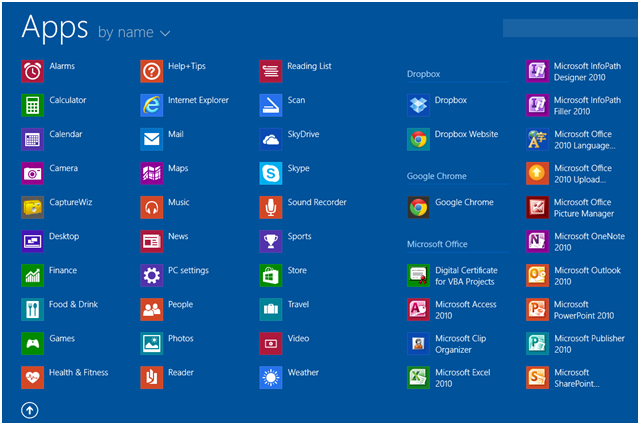Open the Travel suitcase icon
The width and height of the screenshot is (639, 424).
[x=271, y=309]
